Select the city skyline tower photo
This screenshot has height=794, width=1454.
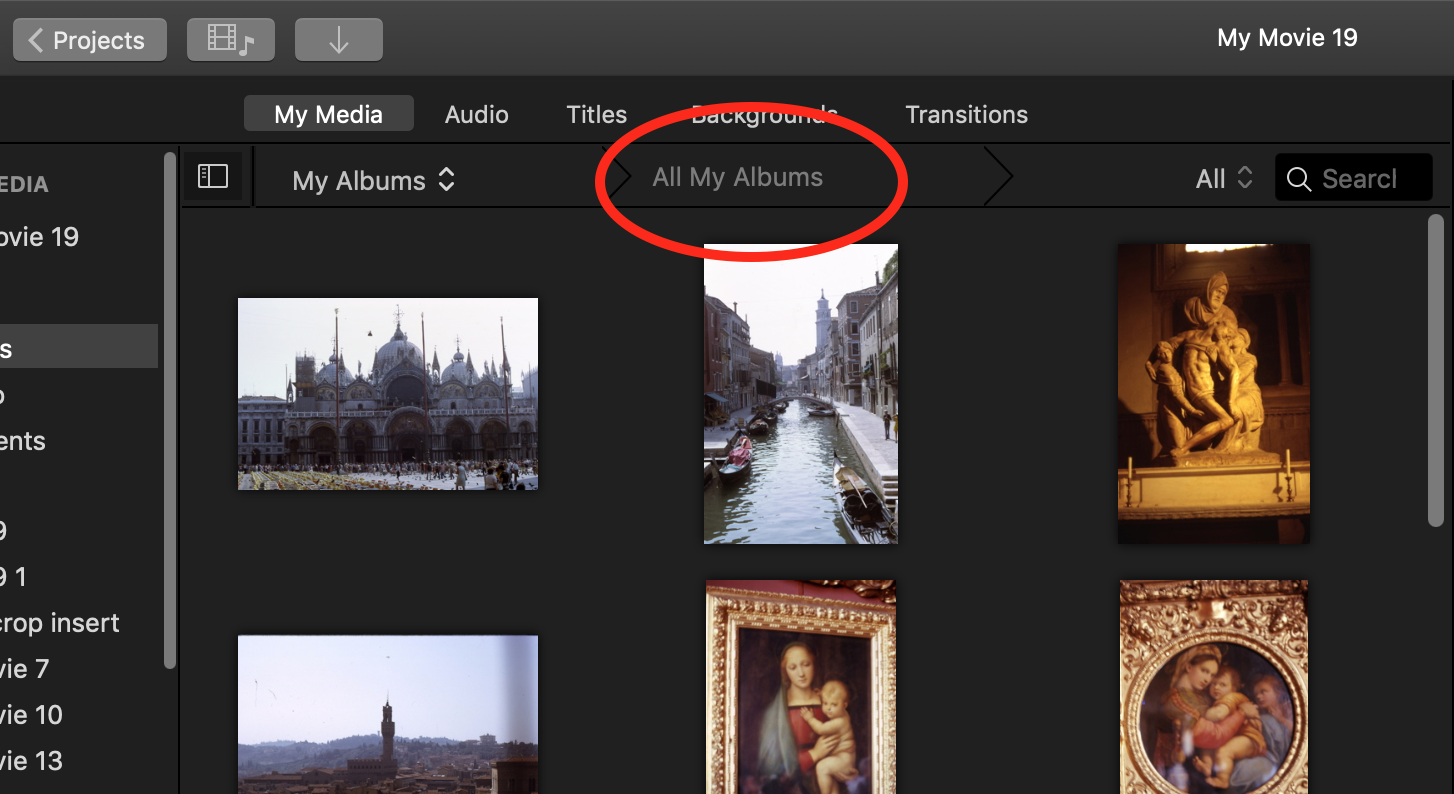[x=388, y=714]
